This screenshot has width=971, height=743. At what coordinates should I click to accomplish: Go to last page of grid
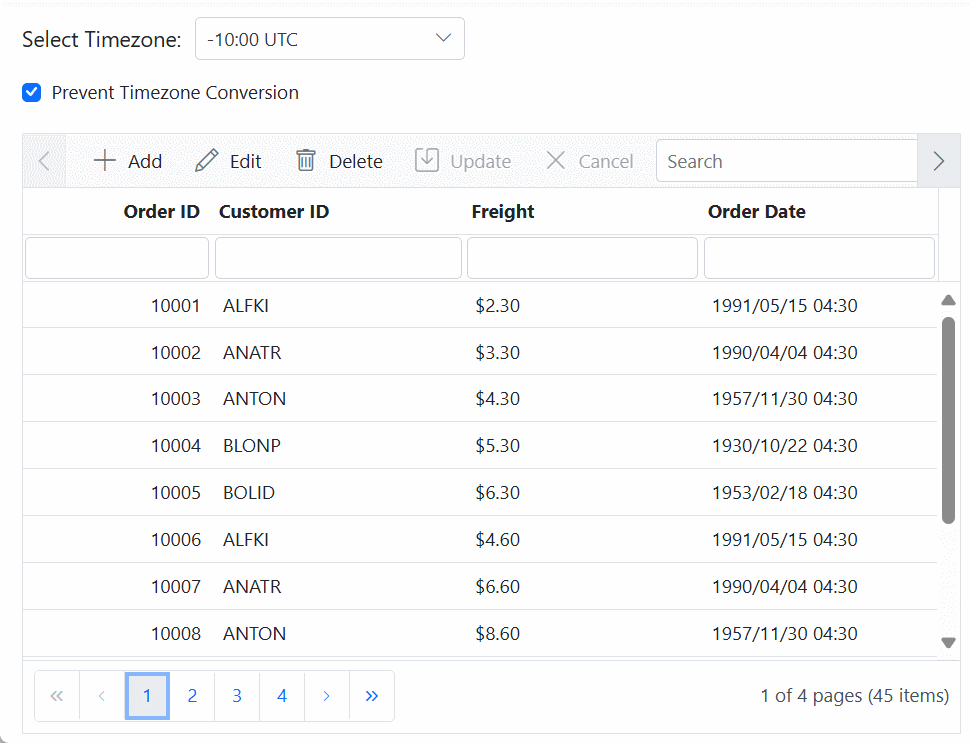point(372,696)
